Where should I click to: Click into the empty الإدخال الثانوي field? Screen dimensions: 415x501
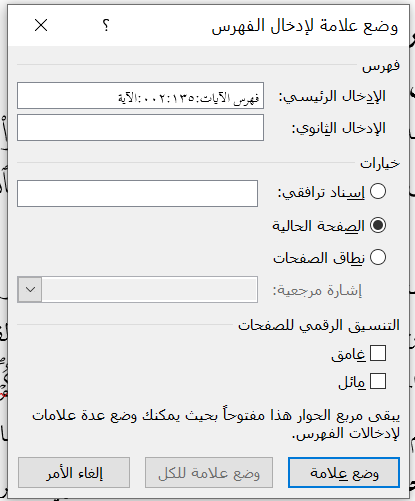tap(140, 128)
